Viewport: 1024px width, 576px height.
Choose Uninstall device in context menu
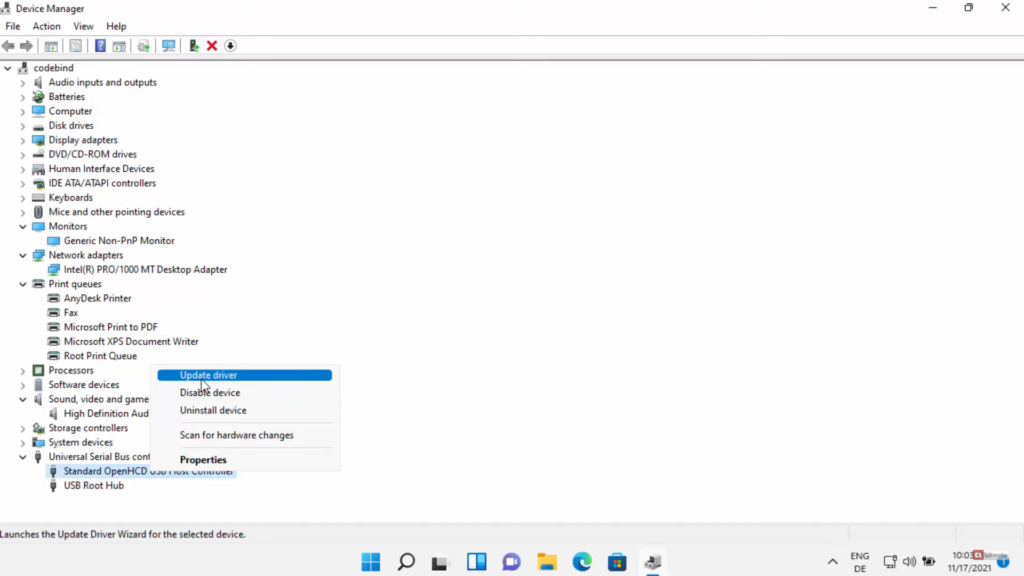point(244,410)
